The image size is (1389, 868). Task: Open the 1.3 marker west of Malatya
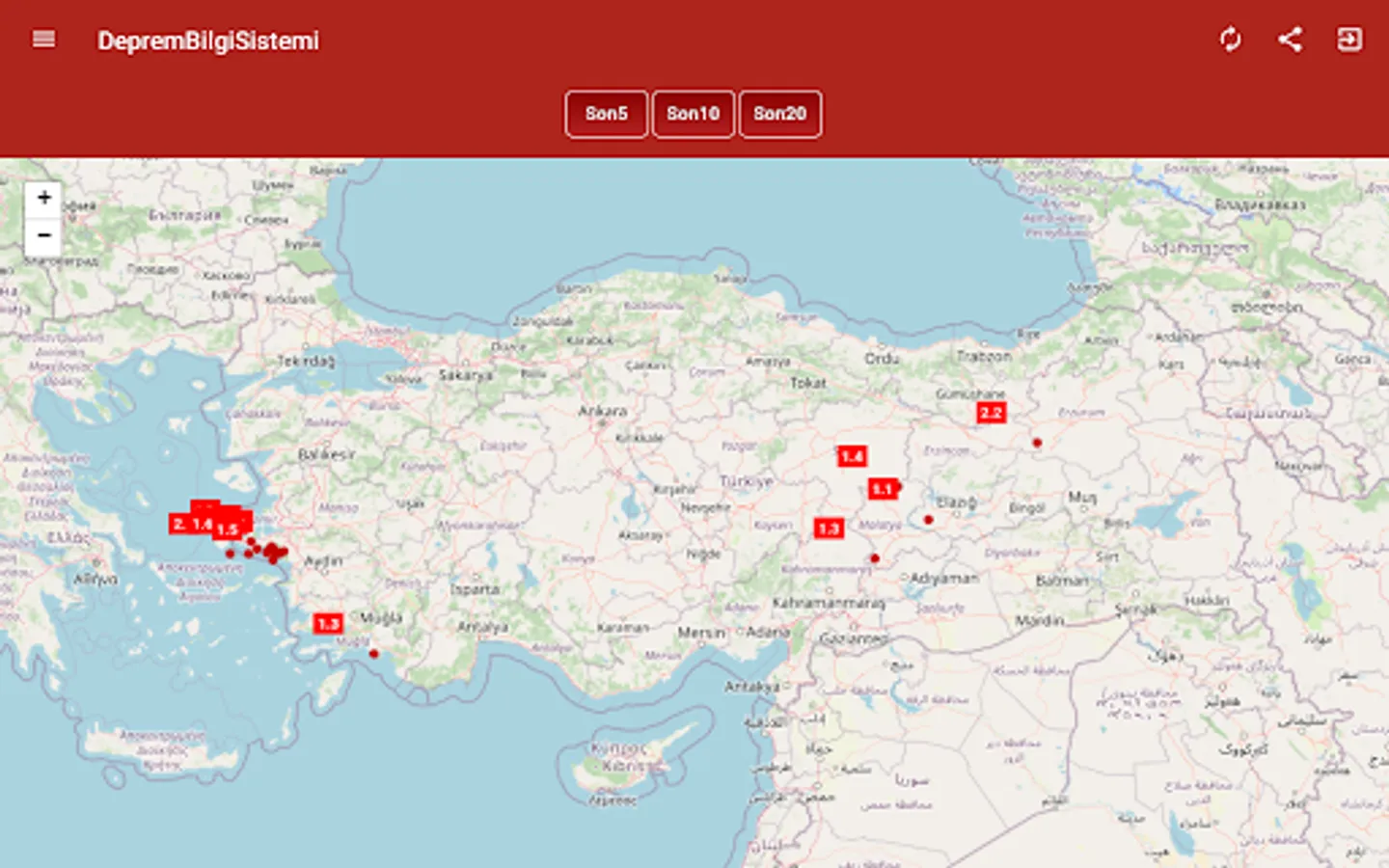(829, 529)
